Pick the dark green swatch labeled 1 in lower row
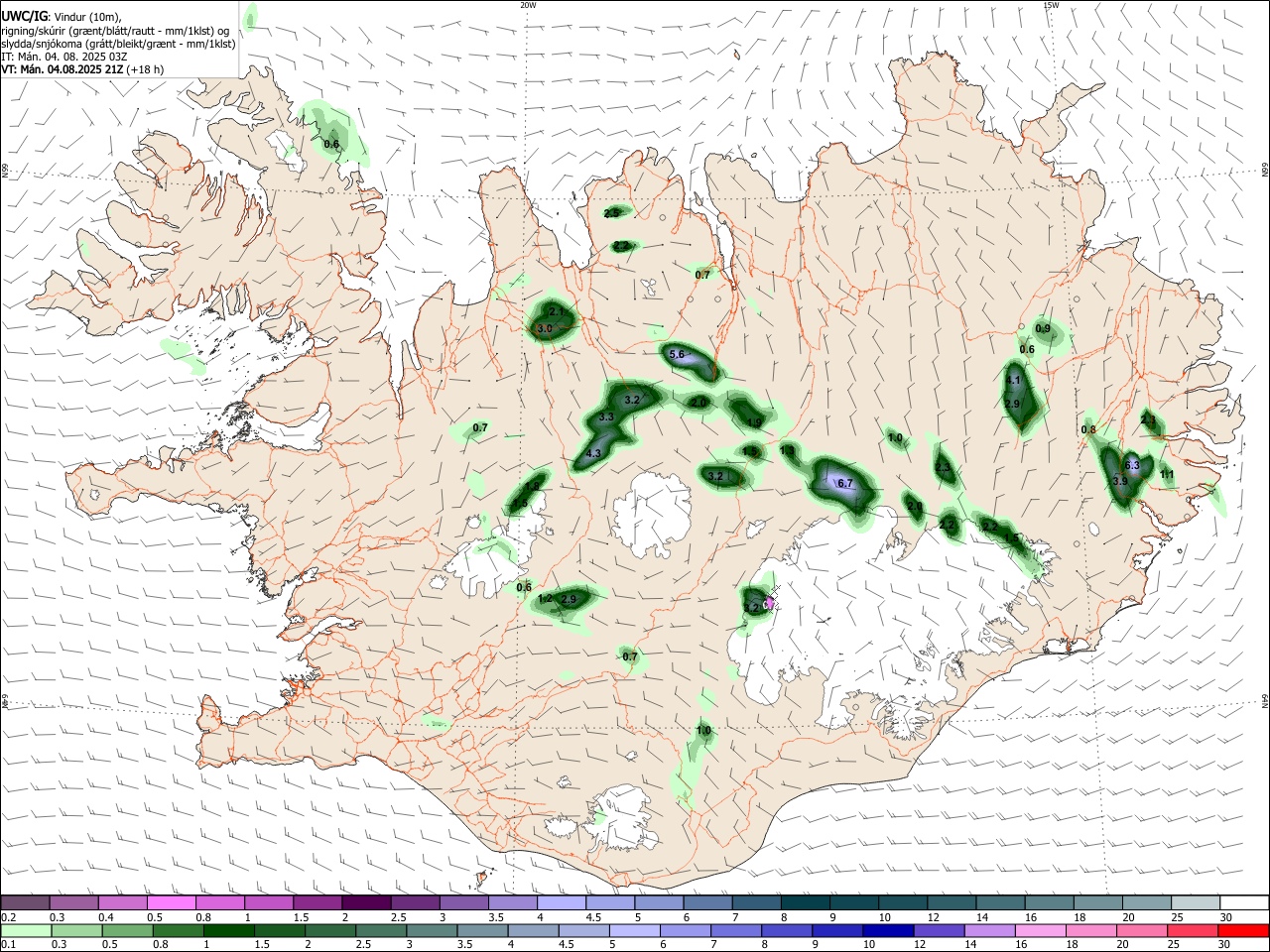 click(x=228, y=930)
